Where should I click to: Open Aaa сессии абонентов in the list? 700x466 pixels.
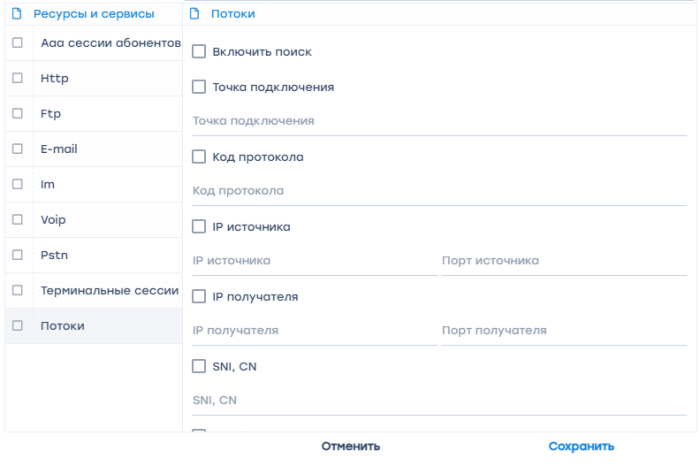(94, 43)
